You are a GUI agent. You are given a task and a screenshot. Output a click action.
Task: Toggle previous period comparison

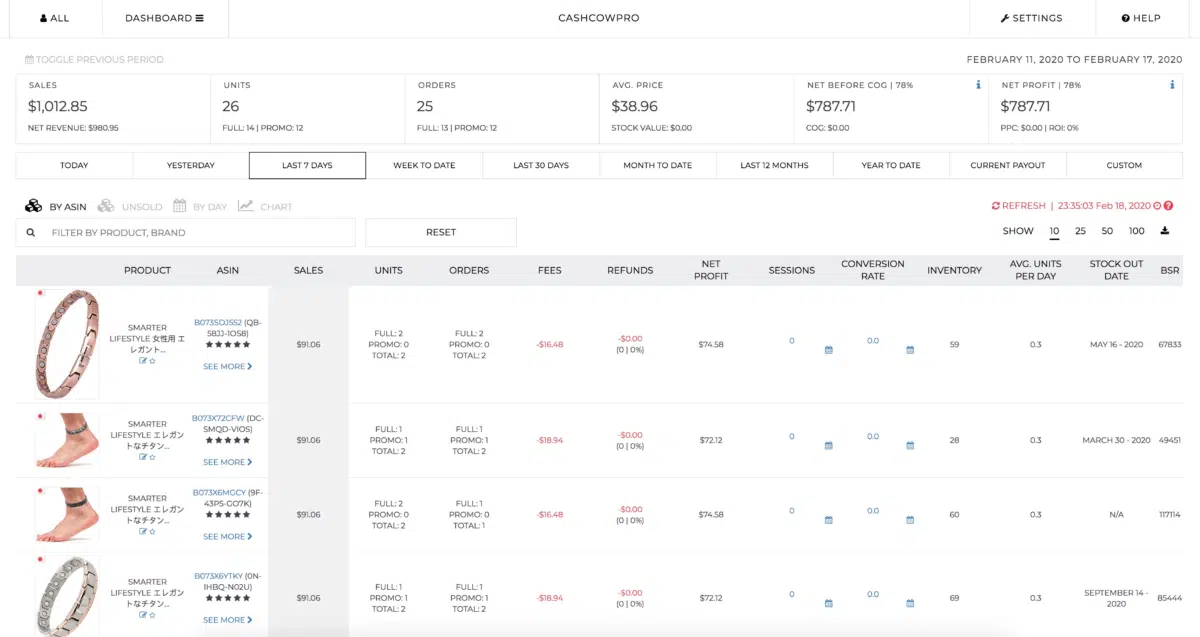pos(94,60)
